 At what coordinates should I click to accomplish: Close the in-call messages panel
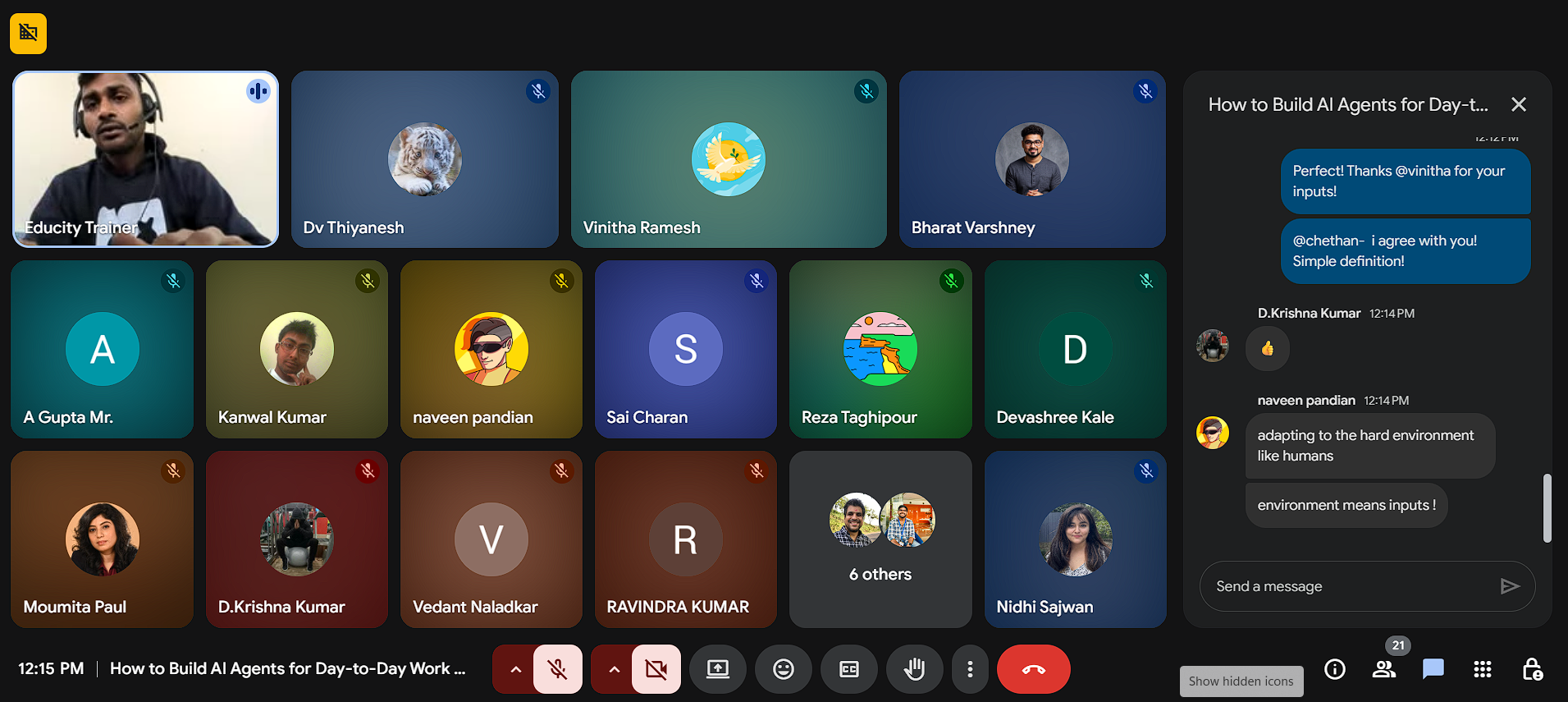tap(1519, 104)
